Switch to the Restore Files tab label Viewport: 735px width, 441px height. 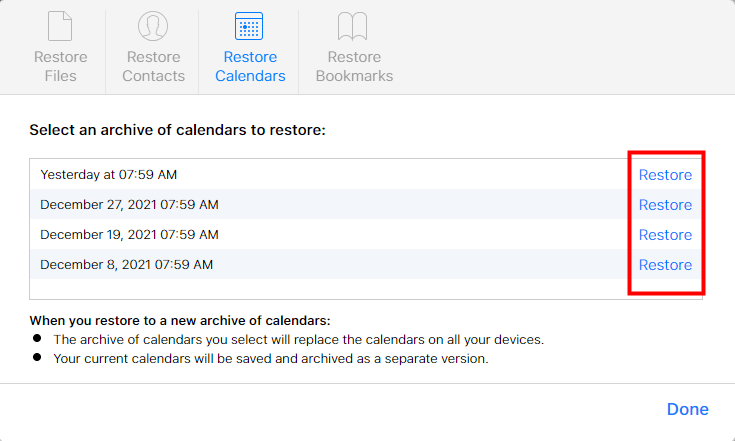click(x=60, y=66)
